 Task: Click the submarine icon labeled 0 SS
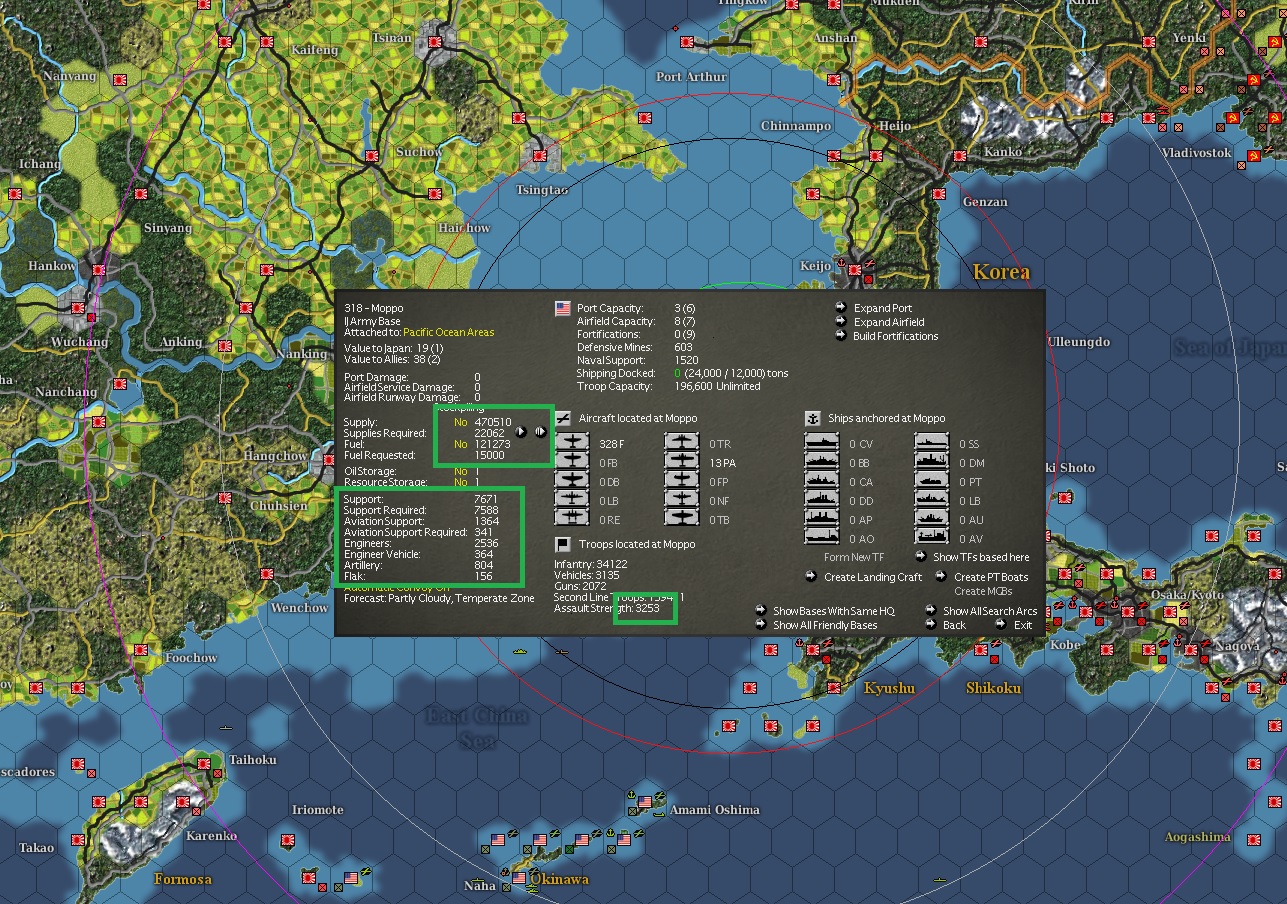(x=932, y=443)
